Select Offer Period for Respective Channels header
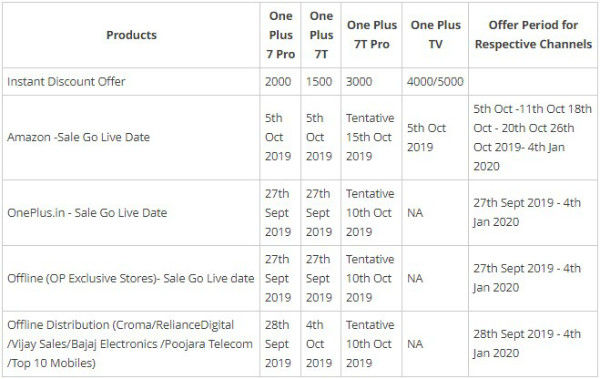600x379 pixels. [533, 34]
